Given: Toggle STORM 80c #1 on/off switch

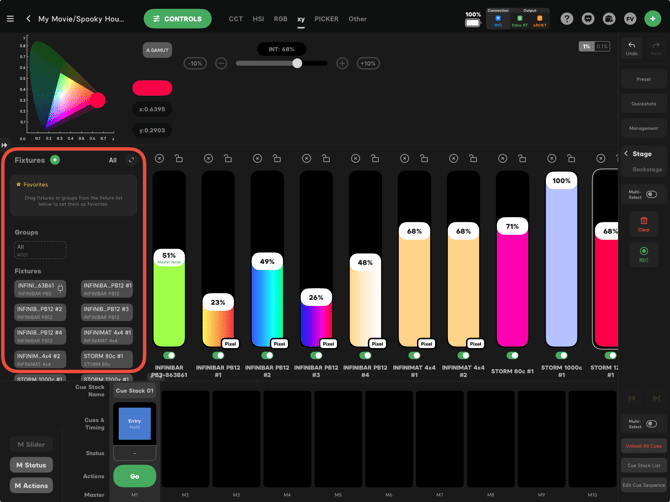Looking at the screenshot, I should (x=512, y=355).
